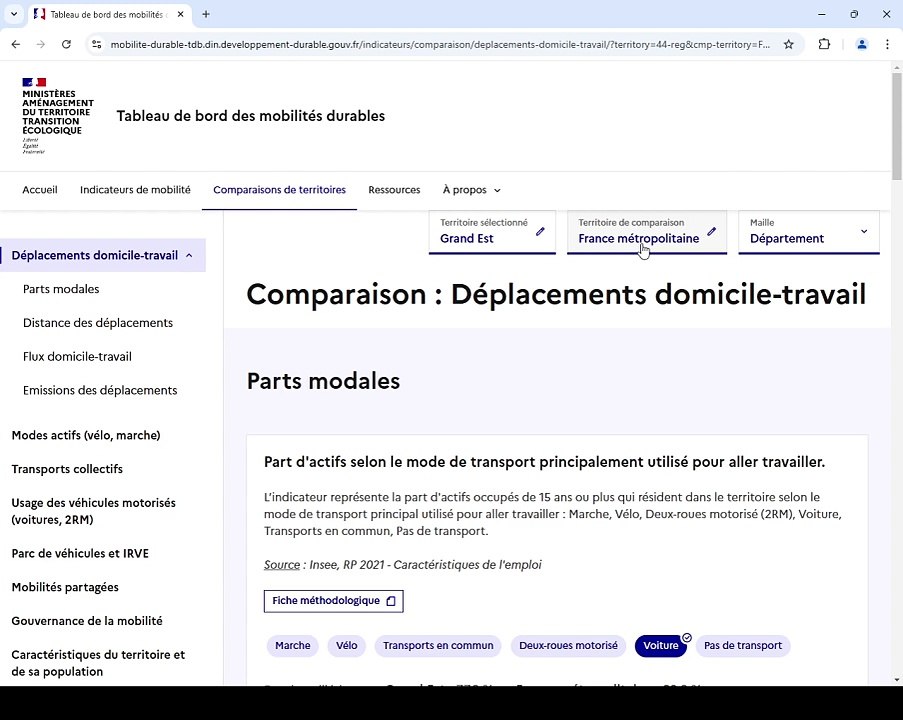
Task: Select the Vélo mode chip
Action: (347, 646)
